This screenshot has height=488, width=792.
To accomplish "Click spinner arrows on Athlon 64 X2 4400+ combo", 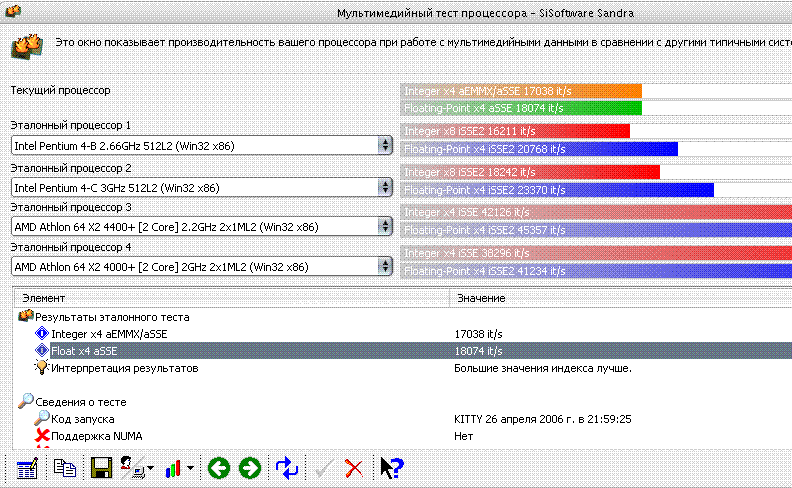I will point(385,226).
